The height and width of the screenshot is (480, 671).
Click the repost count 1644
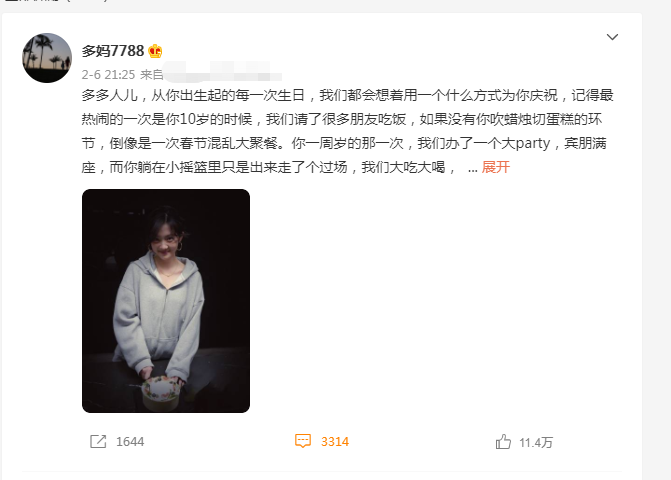[130, 442]
